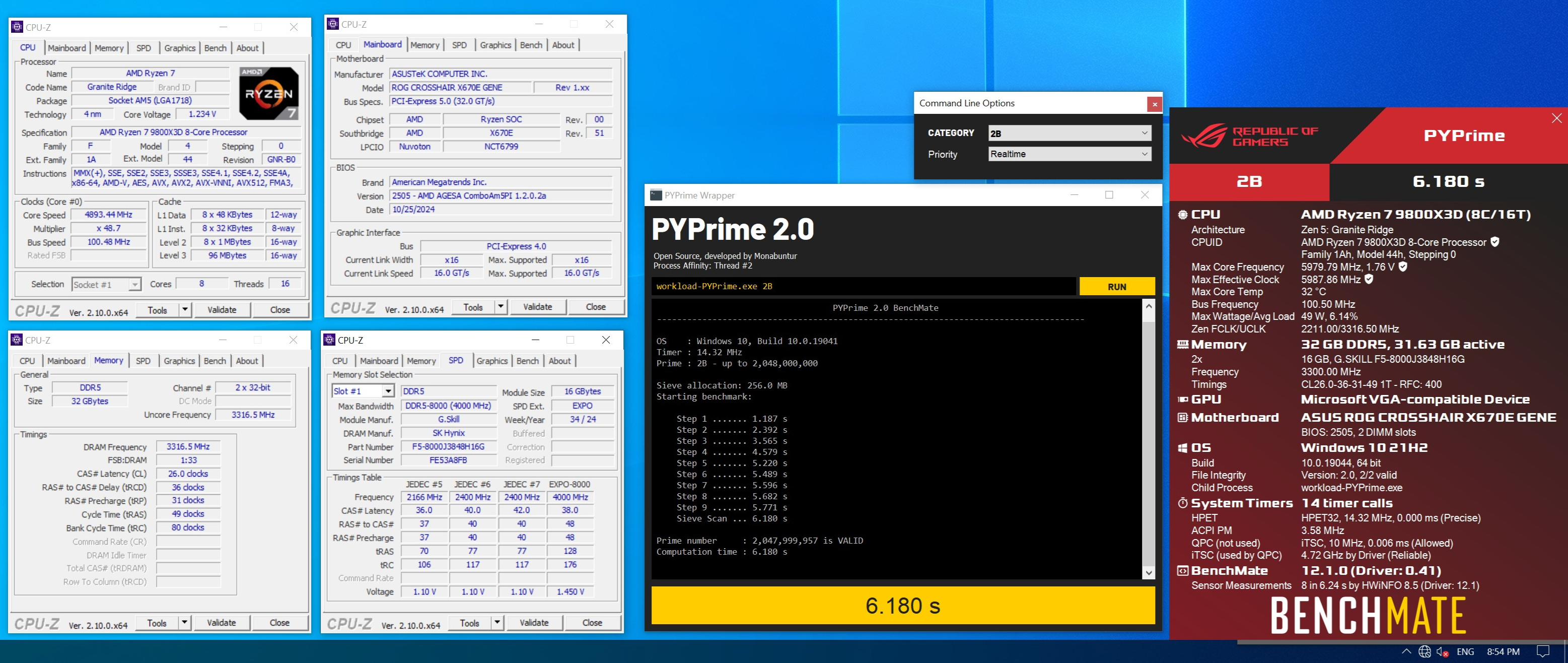Click the GPU icon in BenchMate panel
The image size is (1568, 663).
pos(1183,400)
